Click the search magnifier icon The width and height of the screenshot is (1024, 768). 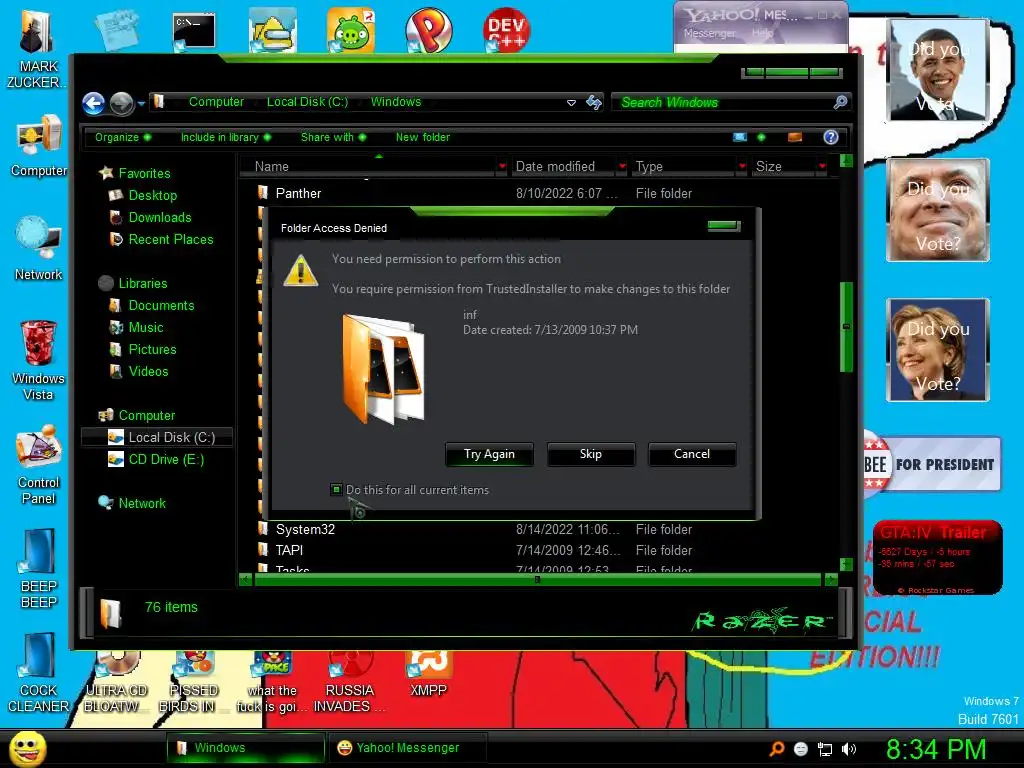click(x=840, y=102)
